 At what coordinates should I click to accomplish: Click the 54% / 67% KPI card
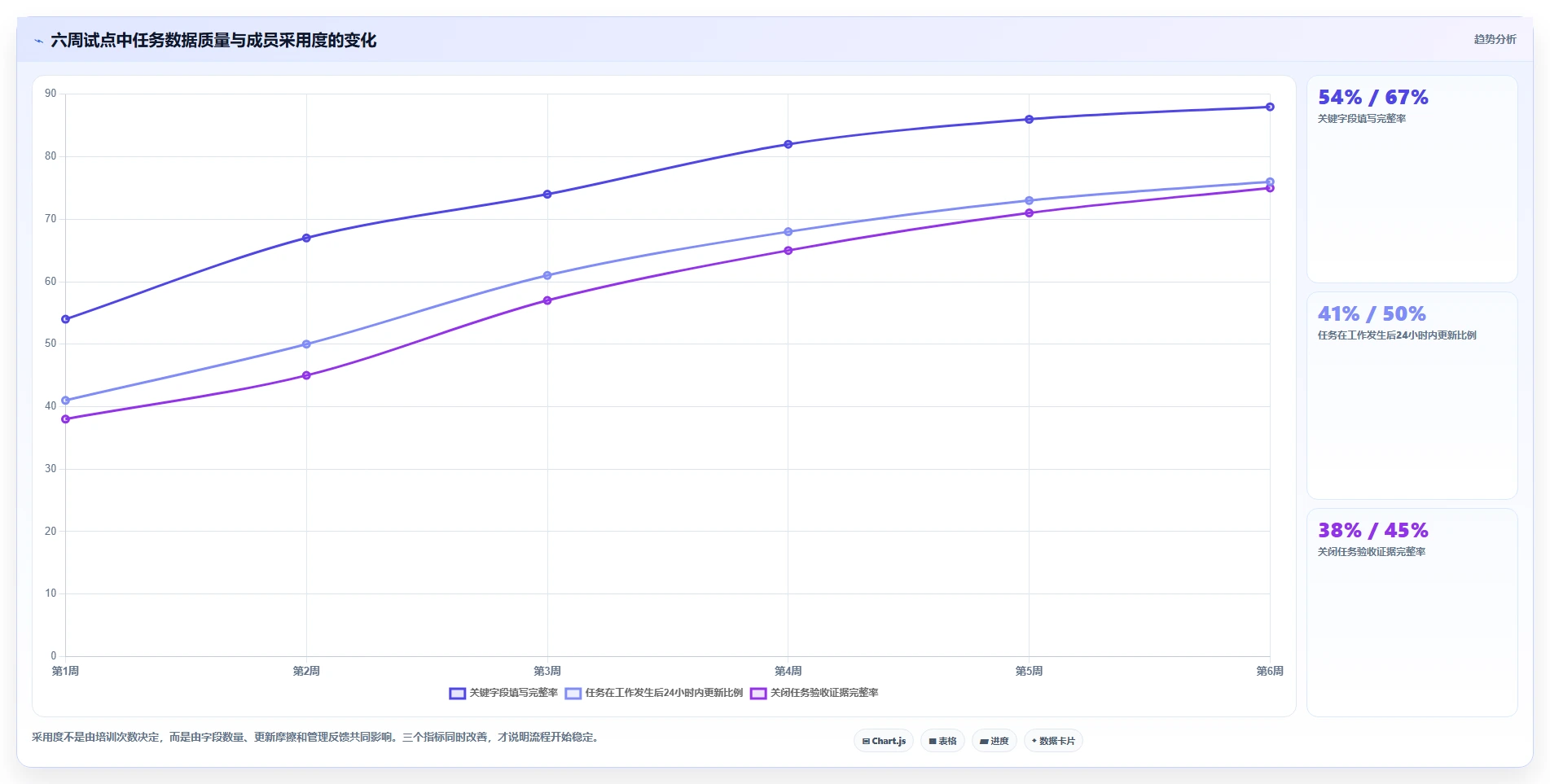1412,179
